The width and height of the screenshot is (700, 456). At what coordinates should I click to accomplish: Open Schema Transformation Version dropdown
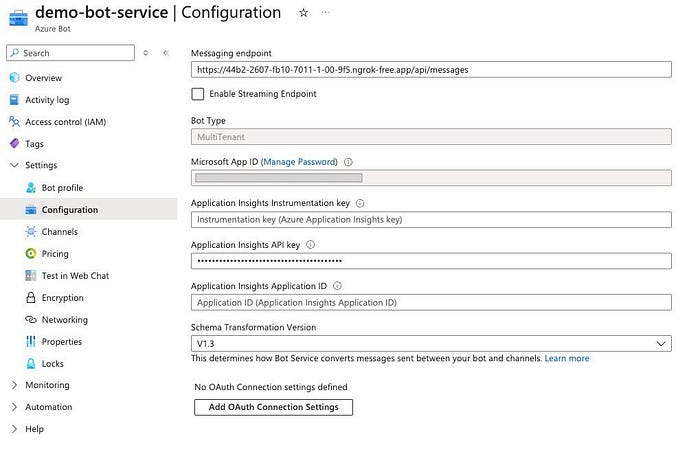click(x=431, y=343)
